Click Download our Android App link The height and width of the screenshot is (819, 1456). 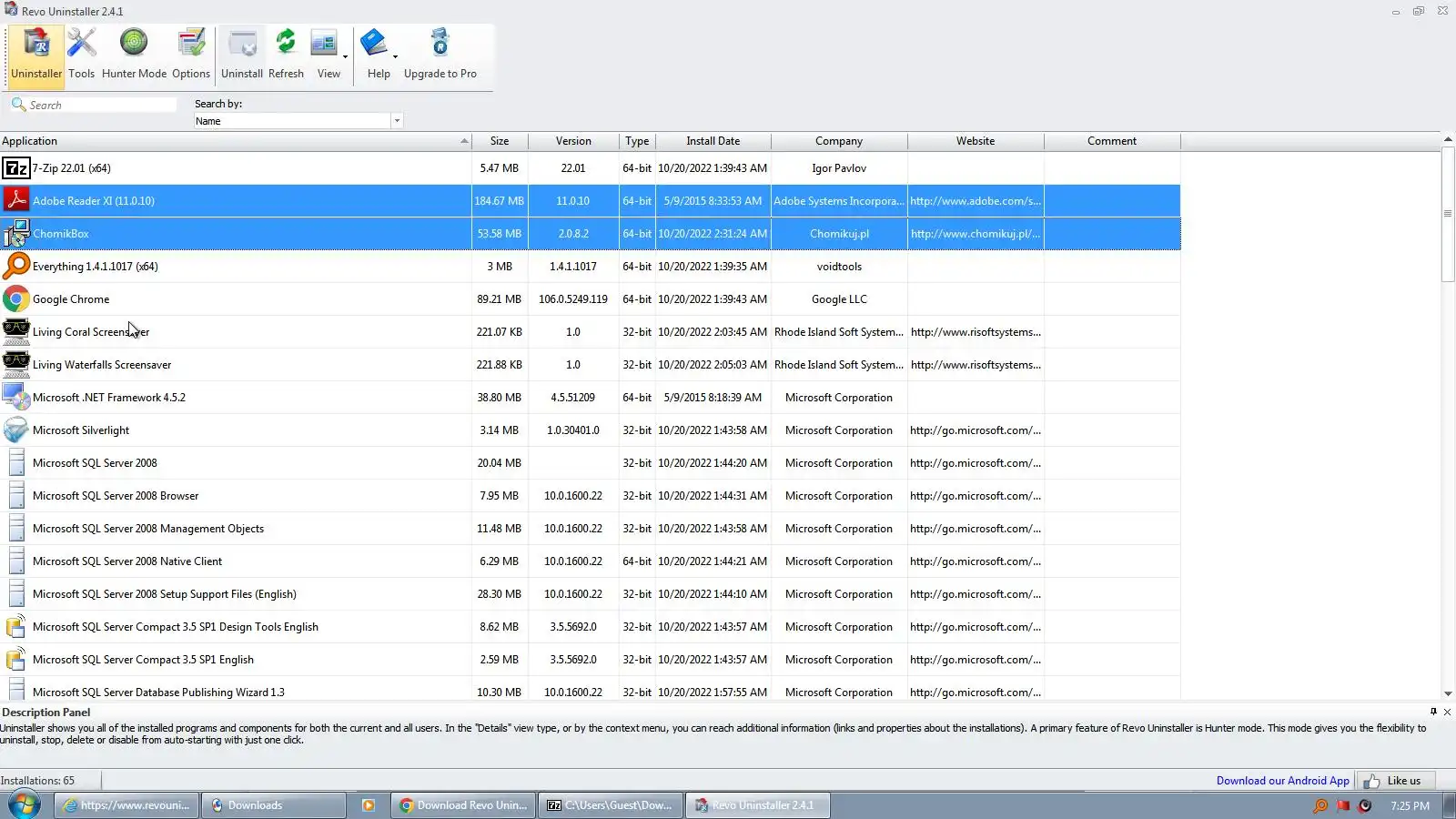click(1283, 781)
